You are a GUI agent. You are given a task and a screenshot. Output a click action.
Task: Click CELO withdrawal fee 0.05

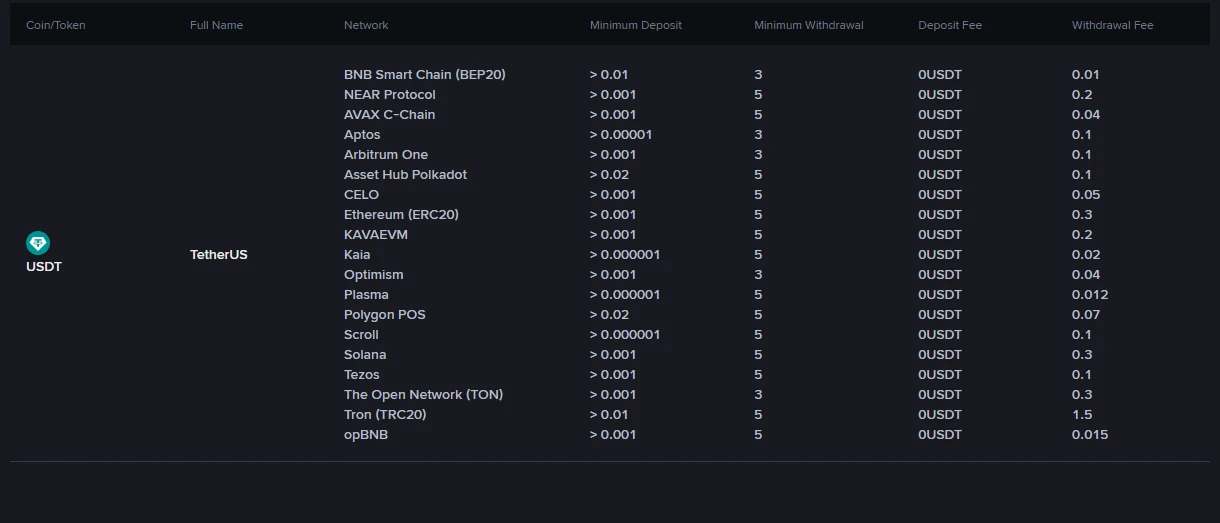1086,195
